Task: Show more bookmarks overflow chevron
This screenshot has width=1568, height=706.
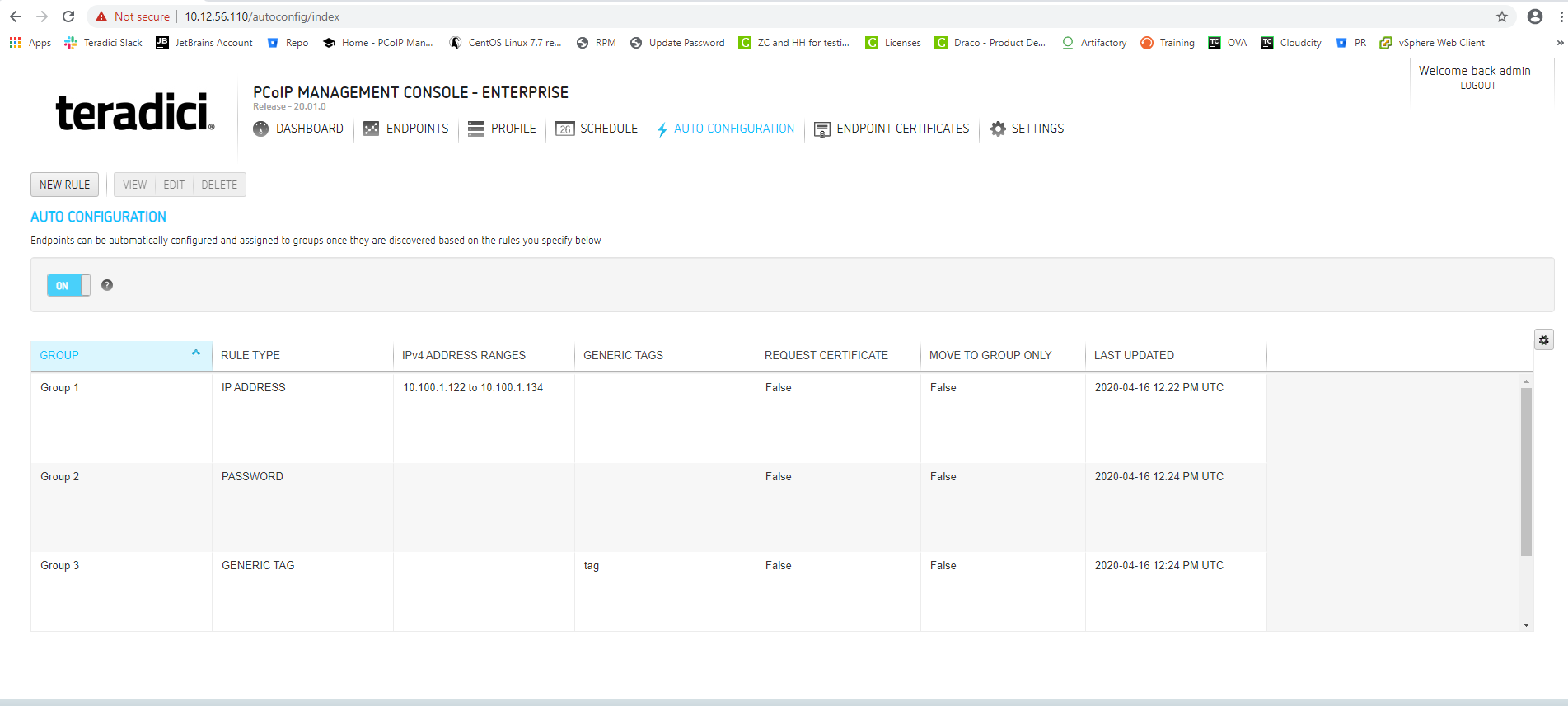Action: point(1559,43)
